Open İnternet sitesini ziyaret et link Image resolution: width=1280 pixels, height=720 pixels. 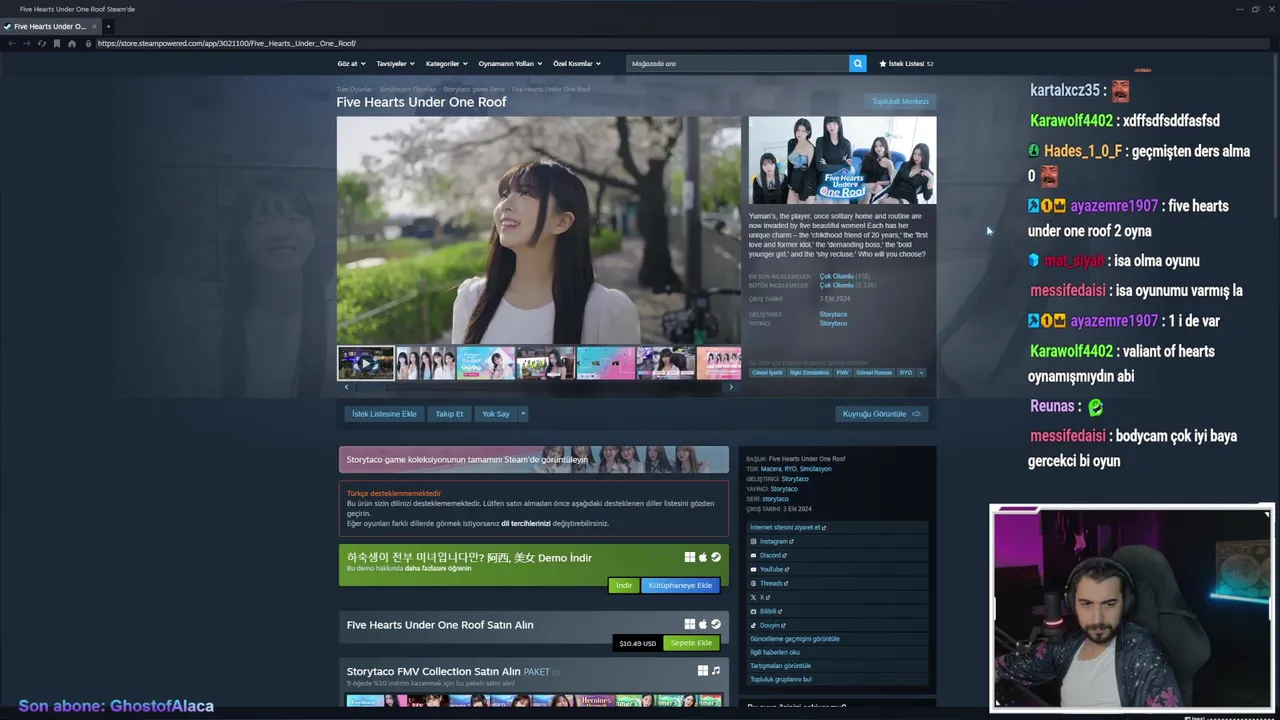coord(788,527)
